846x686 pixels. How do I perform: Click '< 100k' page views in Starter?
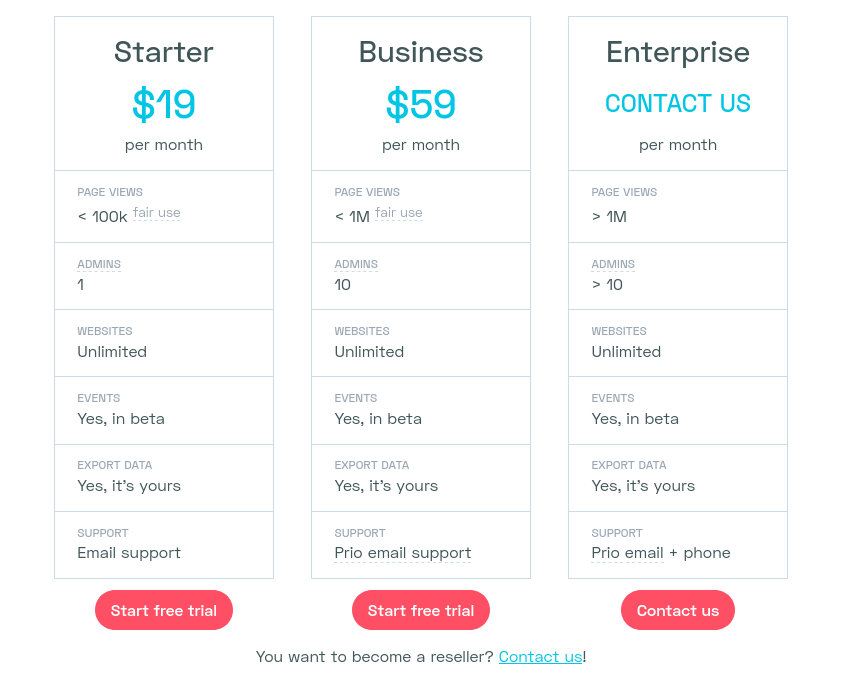coord(103,217)
